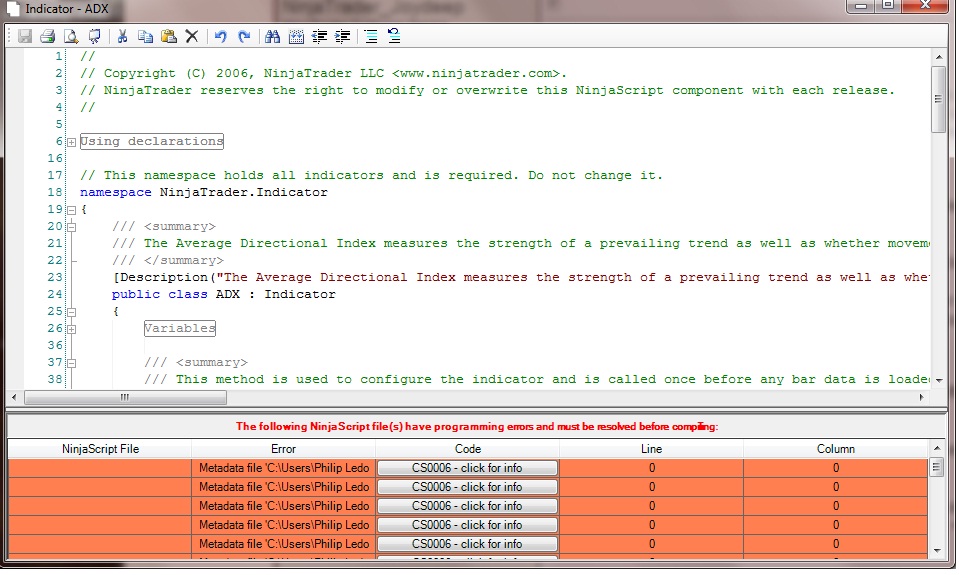Click the horizontal scroll right arrow
Image resolution: width=959 pixels, height=575 pixels.
921,398
